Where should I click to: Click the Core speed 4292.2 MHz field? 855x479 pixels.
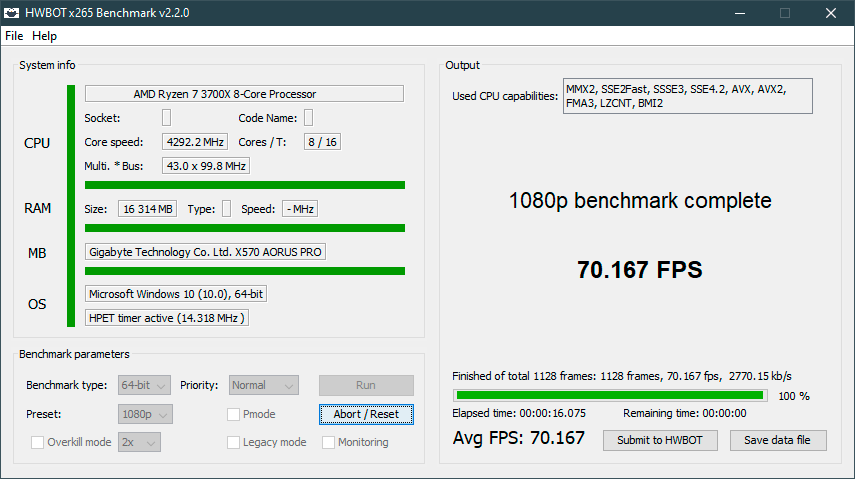195,142
